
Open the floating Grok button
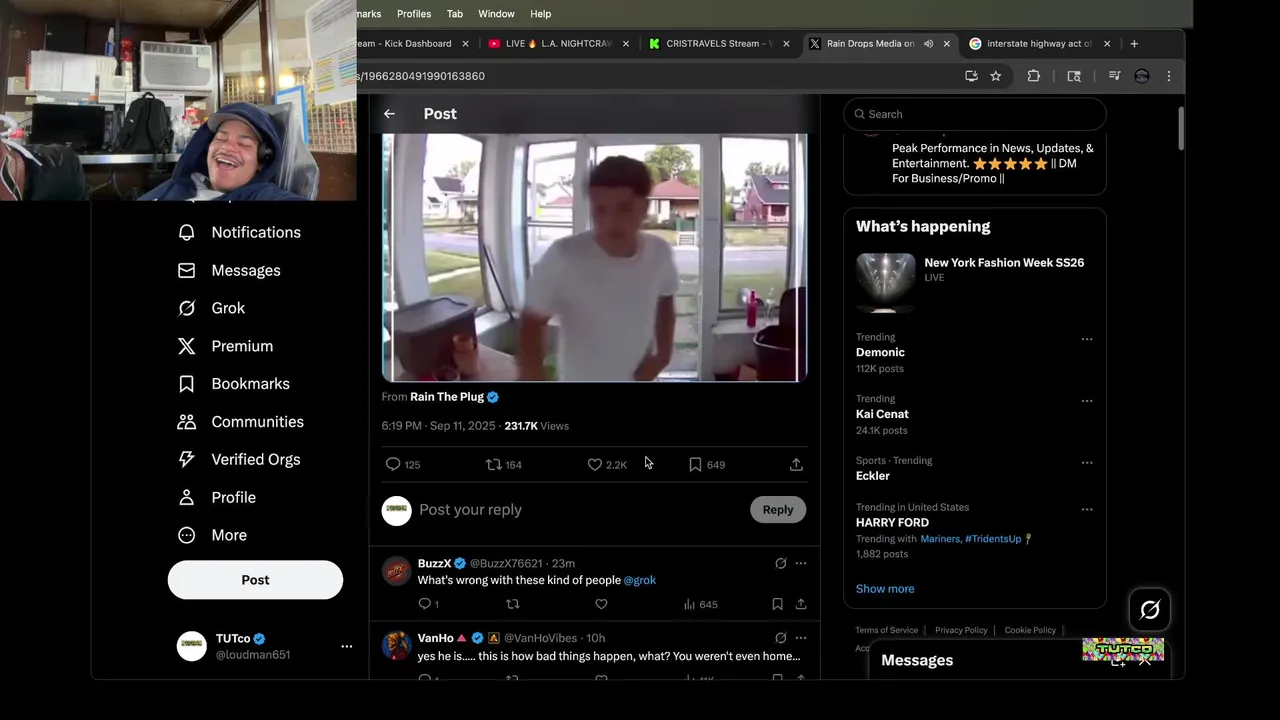click(x=1150, y=610)
